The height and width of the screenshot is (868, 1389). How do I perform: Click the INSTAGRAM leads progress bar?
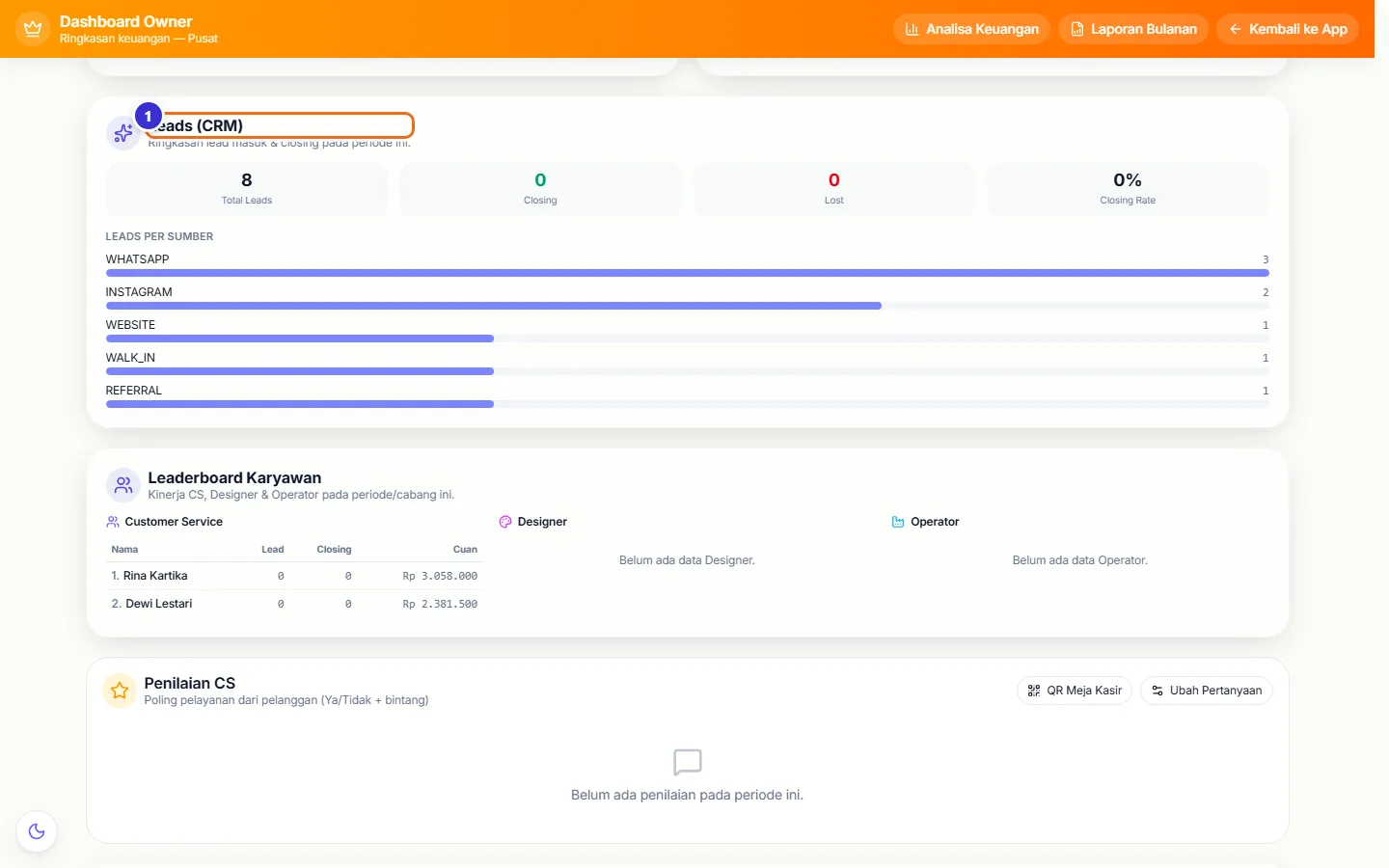click(688, 306)
